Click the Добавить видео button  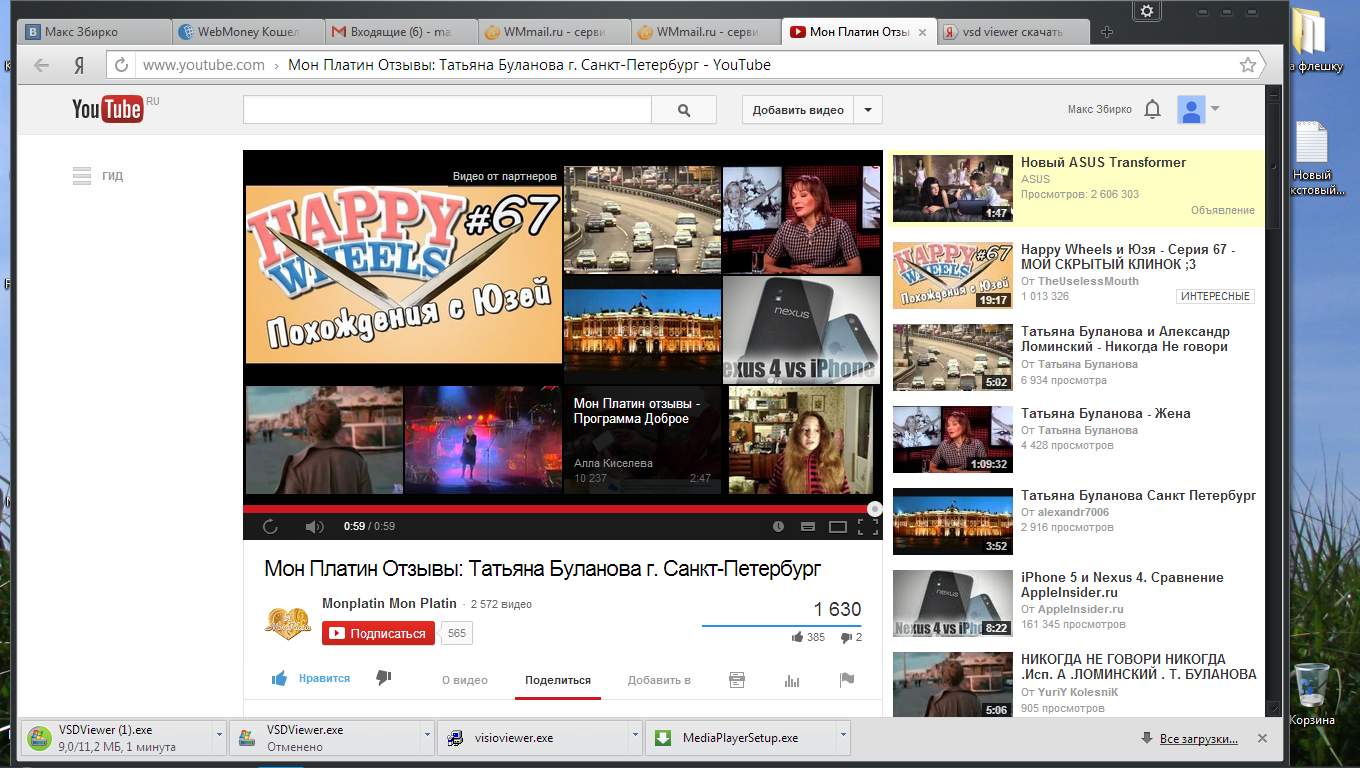click(x=798, y=110)
